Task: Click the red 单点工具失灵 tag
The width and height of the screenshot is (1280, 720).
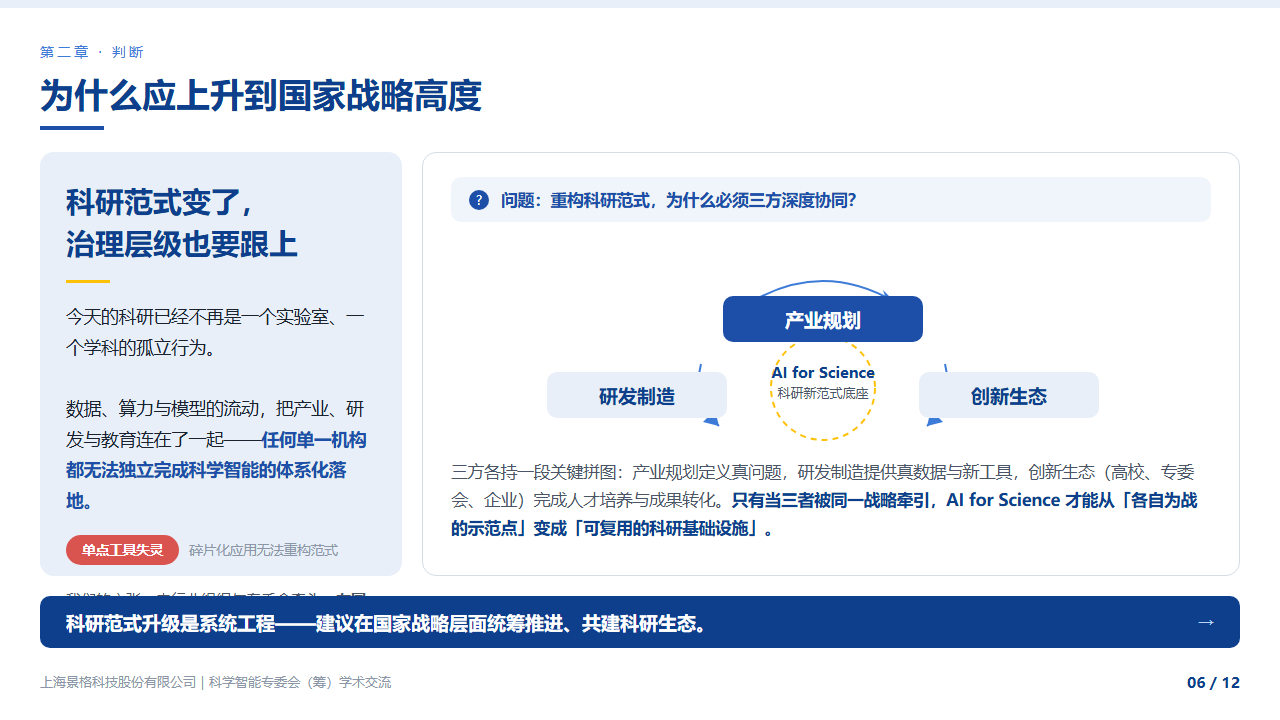Action: click(x=123, y=550)
